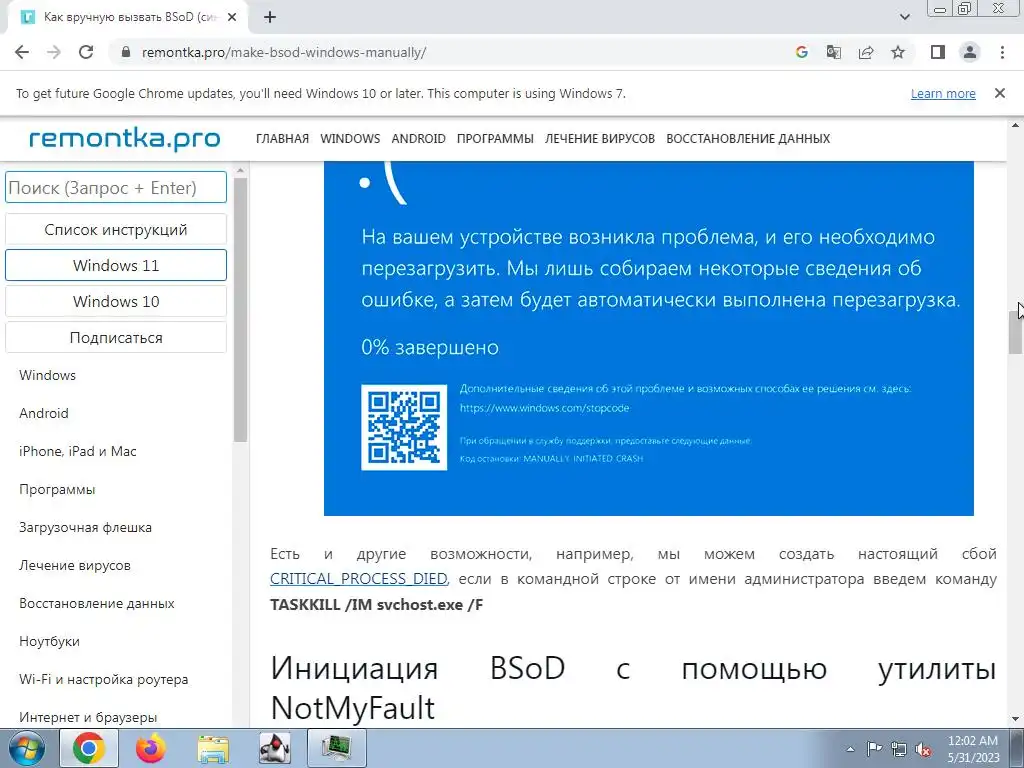The image size is (1024, 768).
Task: Follow the CRITICAL_PROCESS_DIED link
Action: [x=359, y=579]
